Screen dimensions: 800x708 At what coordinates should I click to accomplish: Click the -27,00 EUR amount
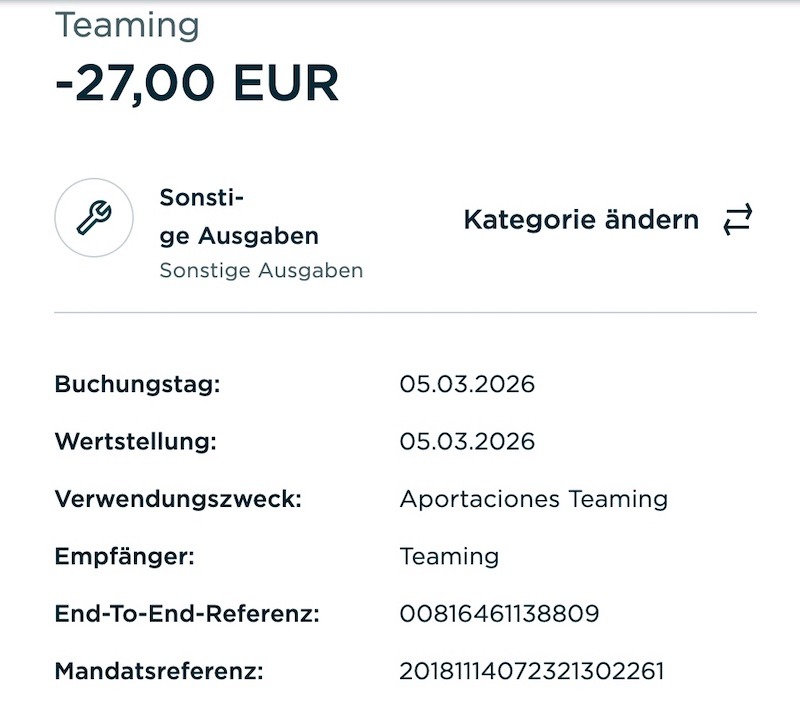pyautogui.click(x=197, y=84)
